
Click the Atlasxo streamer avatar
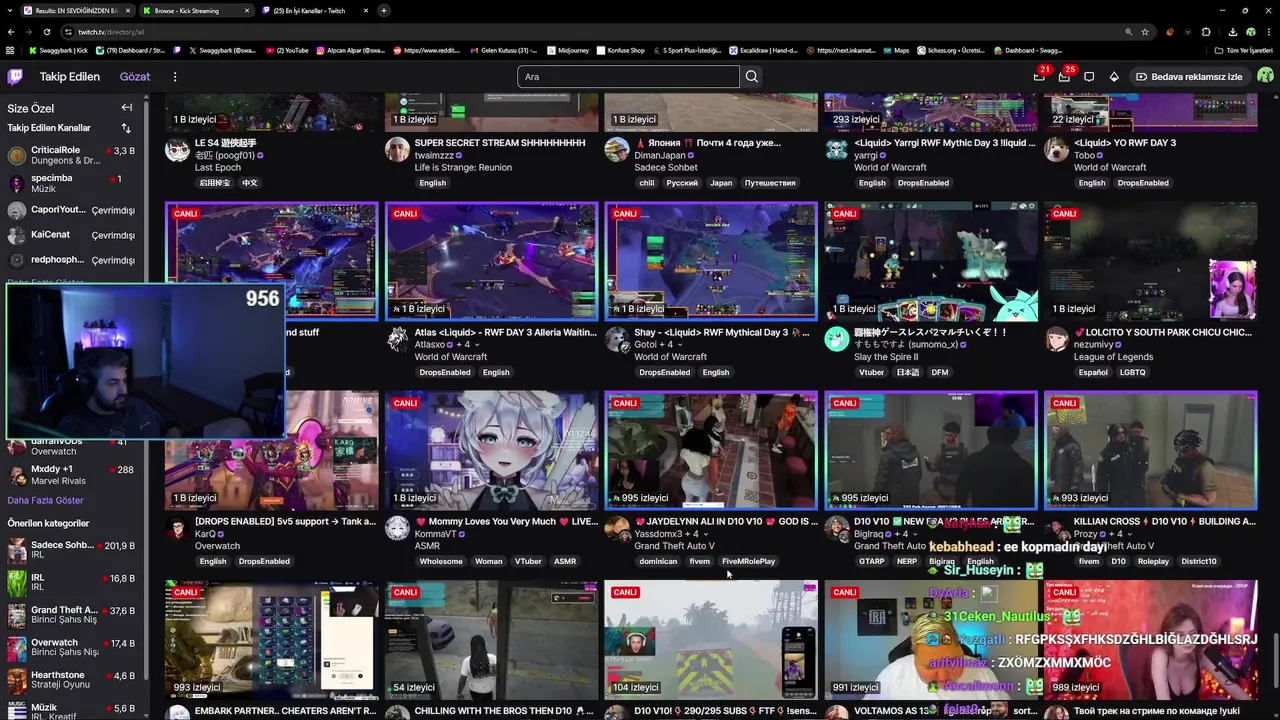pyautogui.click(x=397, y=339)
